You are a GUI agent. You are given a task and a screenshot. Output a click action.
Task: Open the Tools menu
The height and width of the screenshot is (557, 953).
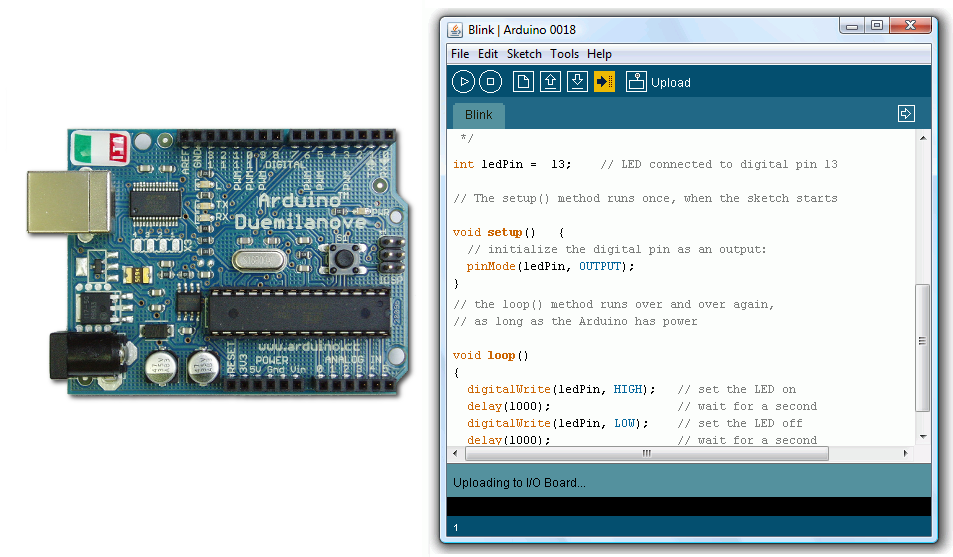pos(565,54)
